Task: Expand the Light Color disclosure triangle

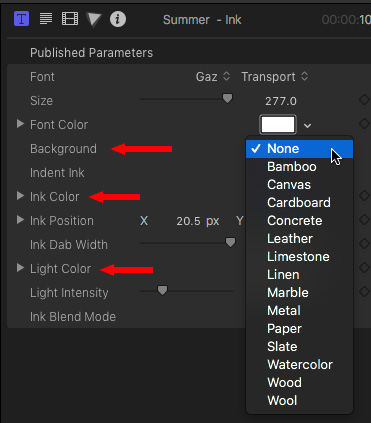Action: pos(20,268)
